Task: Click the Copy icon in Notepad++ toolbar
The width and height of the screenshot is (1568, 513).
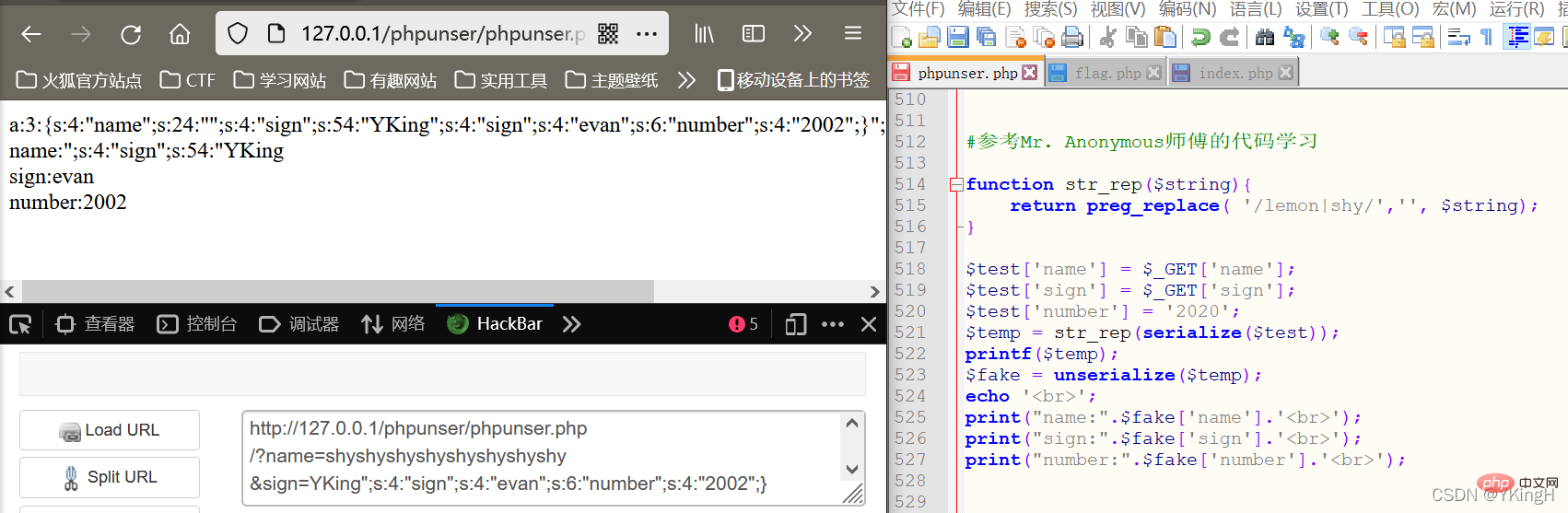Action: tap(1137, 37)
